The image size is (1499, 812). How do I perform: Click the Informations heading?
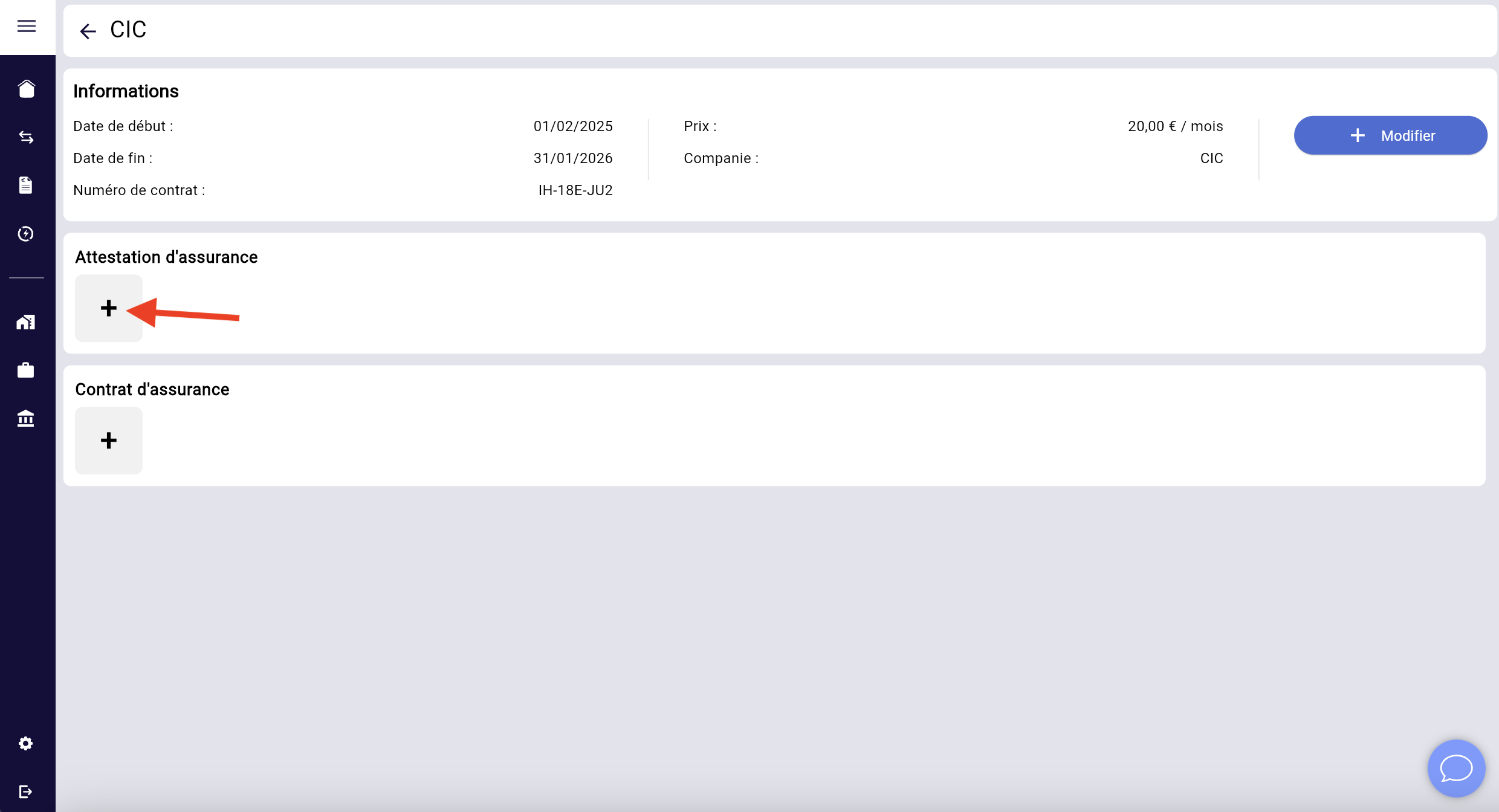tap(126, 91)
